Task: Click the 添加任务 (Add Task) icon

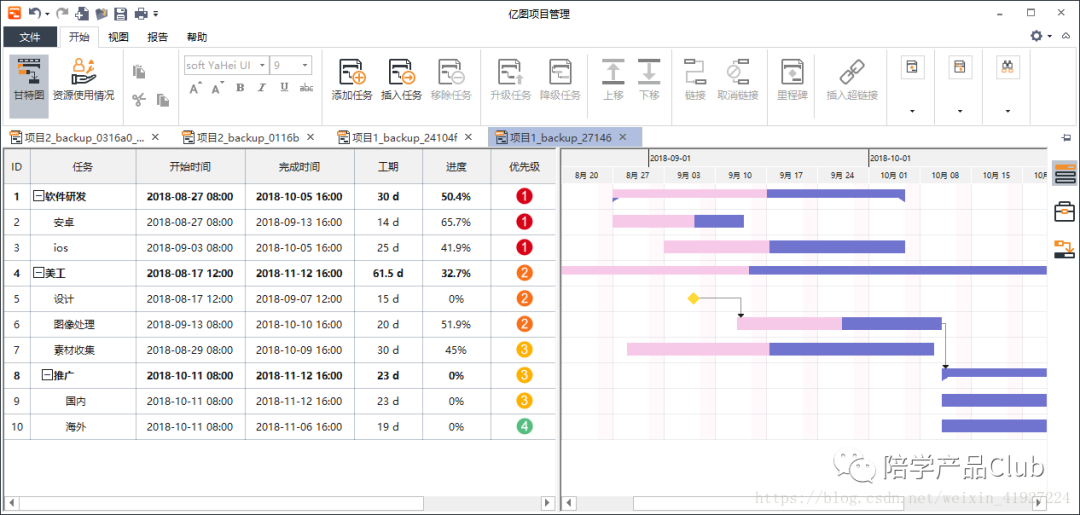Action: 351,72
